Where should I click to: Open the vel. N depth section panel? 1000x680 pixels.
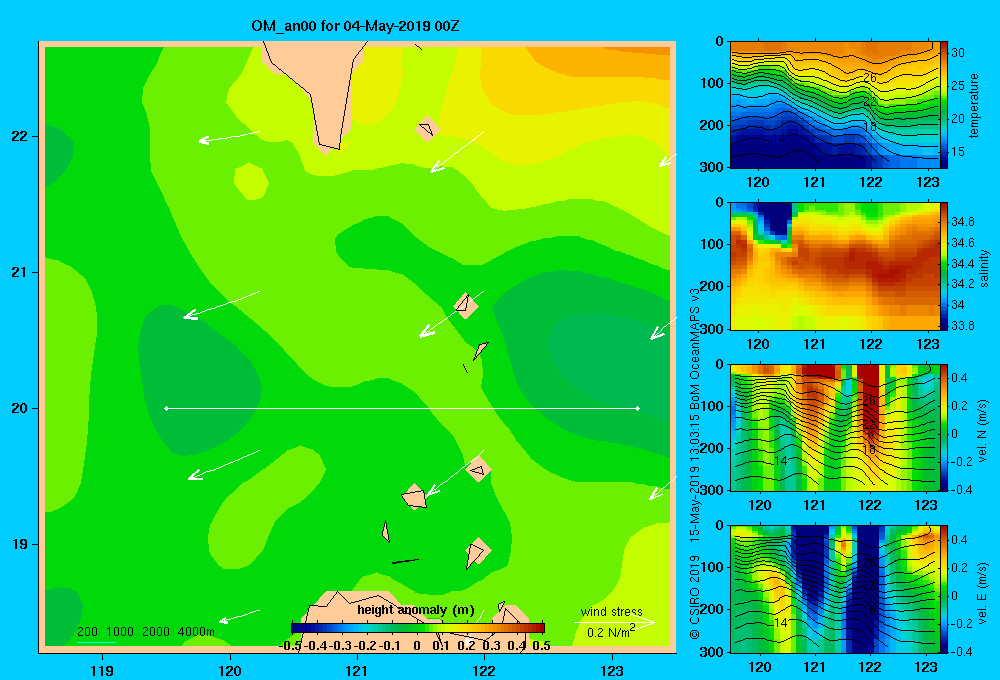tap(835, 427)
